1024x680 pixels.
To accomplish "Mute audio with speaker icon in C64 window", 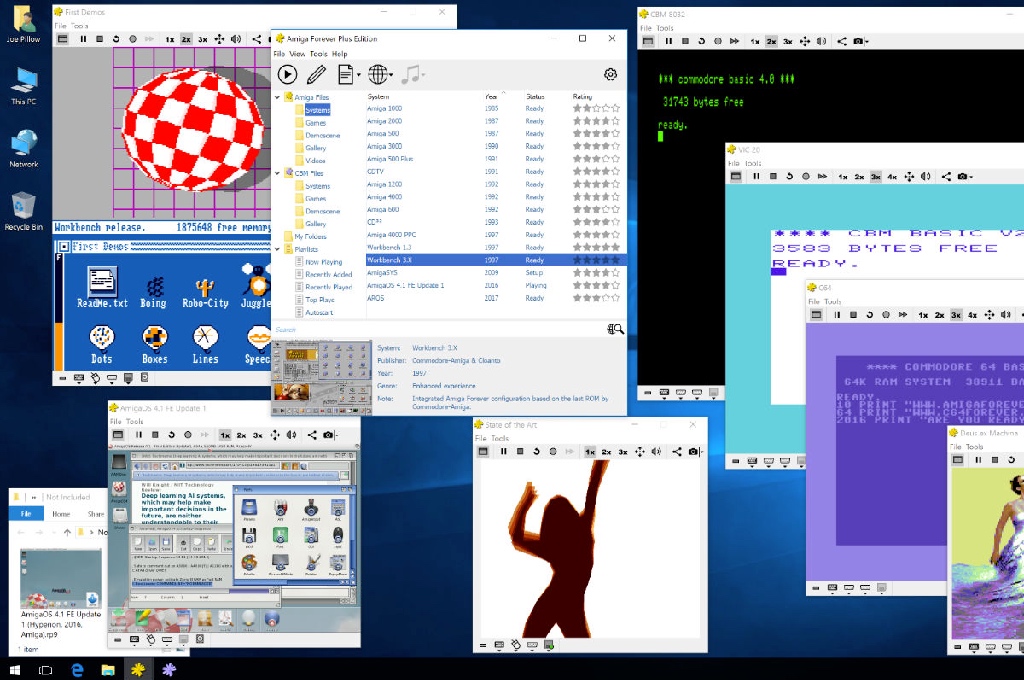I will (x=1006, y=315).
